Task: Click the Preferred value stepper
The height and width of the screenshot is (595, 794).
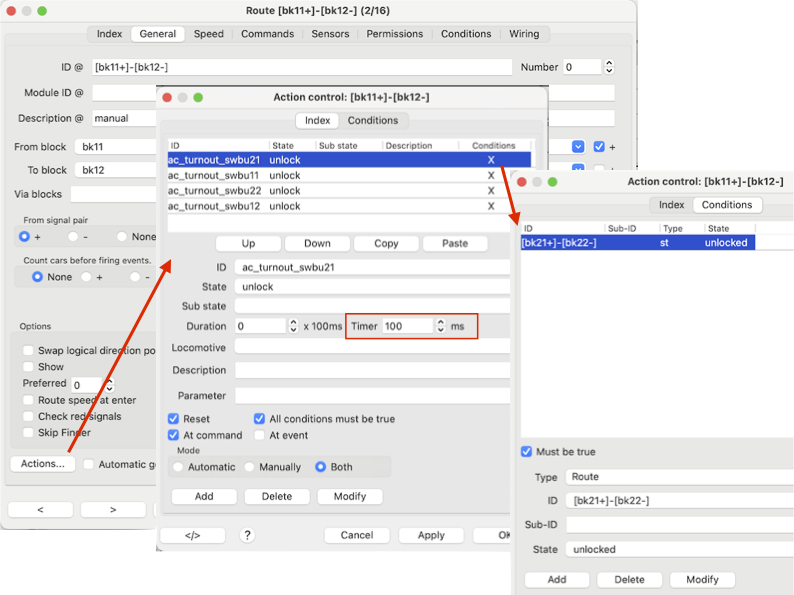Action: [x=108, y=385]
